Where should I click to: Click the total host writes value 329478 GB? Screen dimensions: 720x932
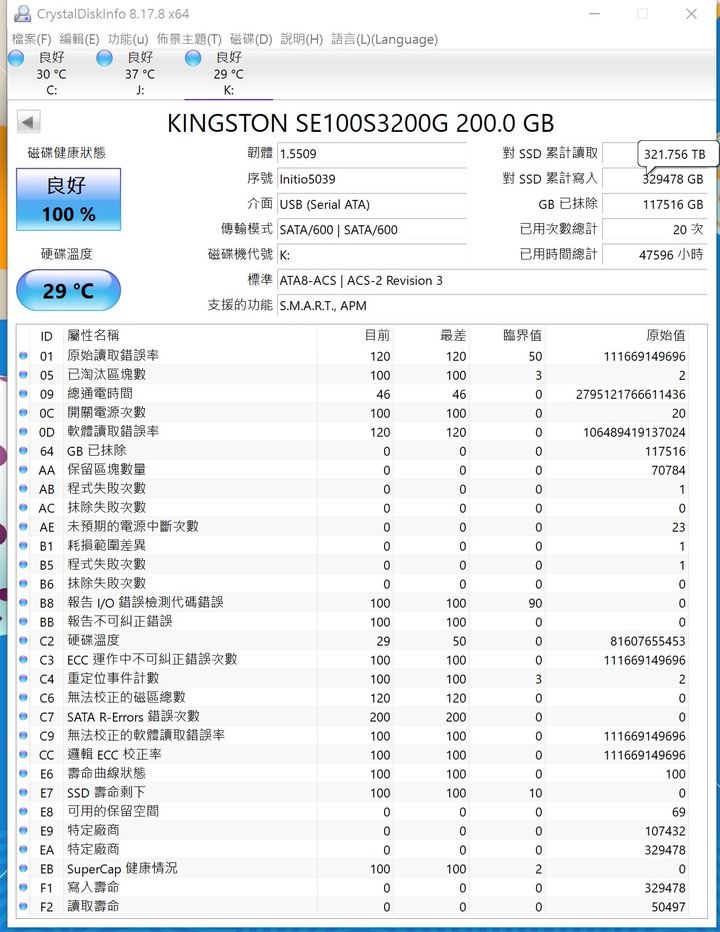pyautogui.click(x=655, y=179)
